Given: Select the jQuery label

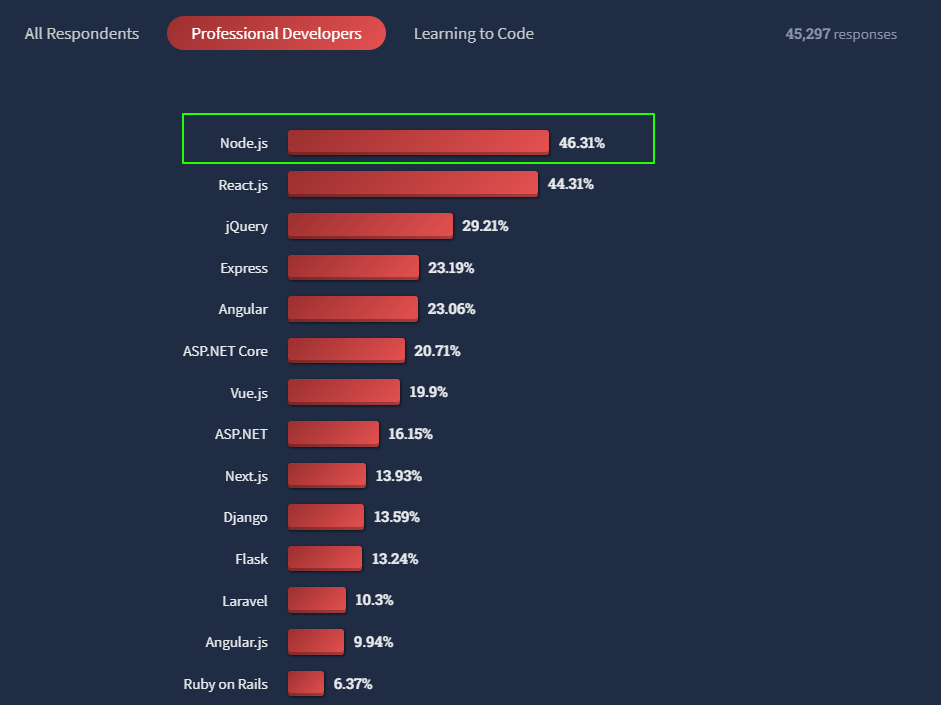Looking at the screenshot, I should (x=246, y=226).
